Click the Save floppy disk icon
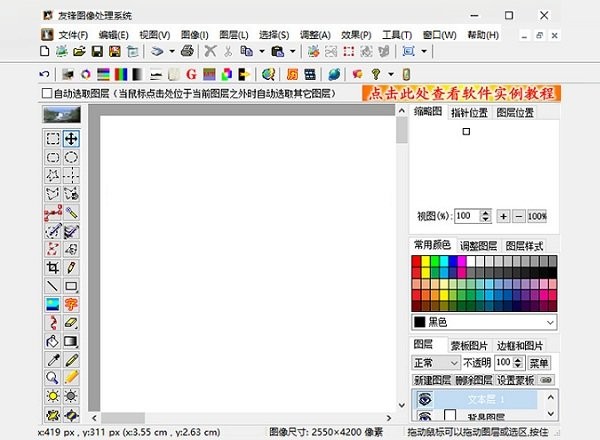This screenshot has width=600, height=440. (x=98, y=51)
